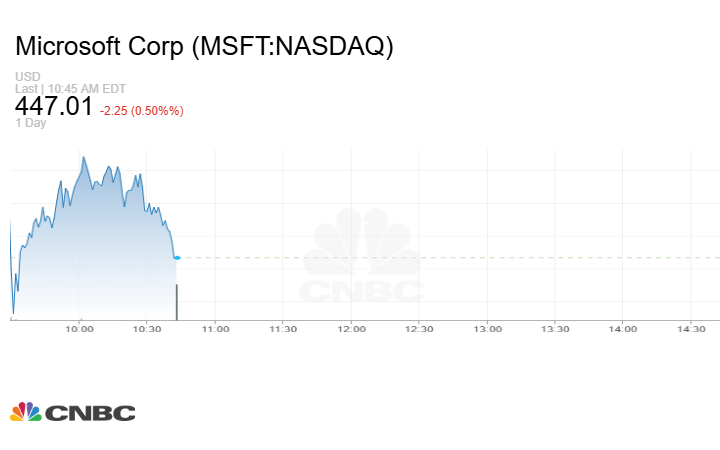The image size is (720, 450).
Task: Click the 13:00 time axis label
Action: [x=487, y=328]
